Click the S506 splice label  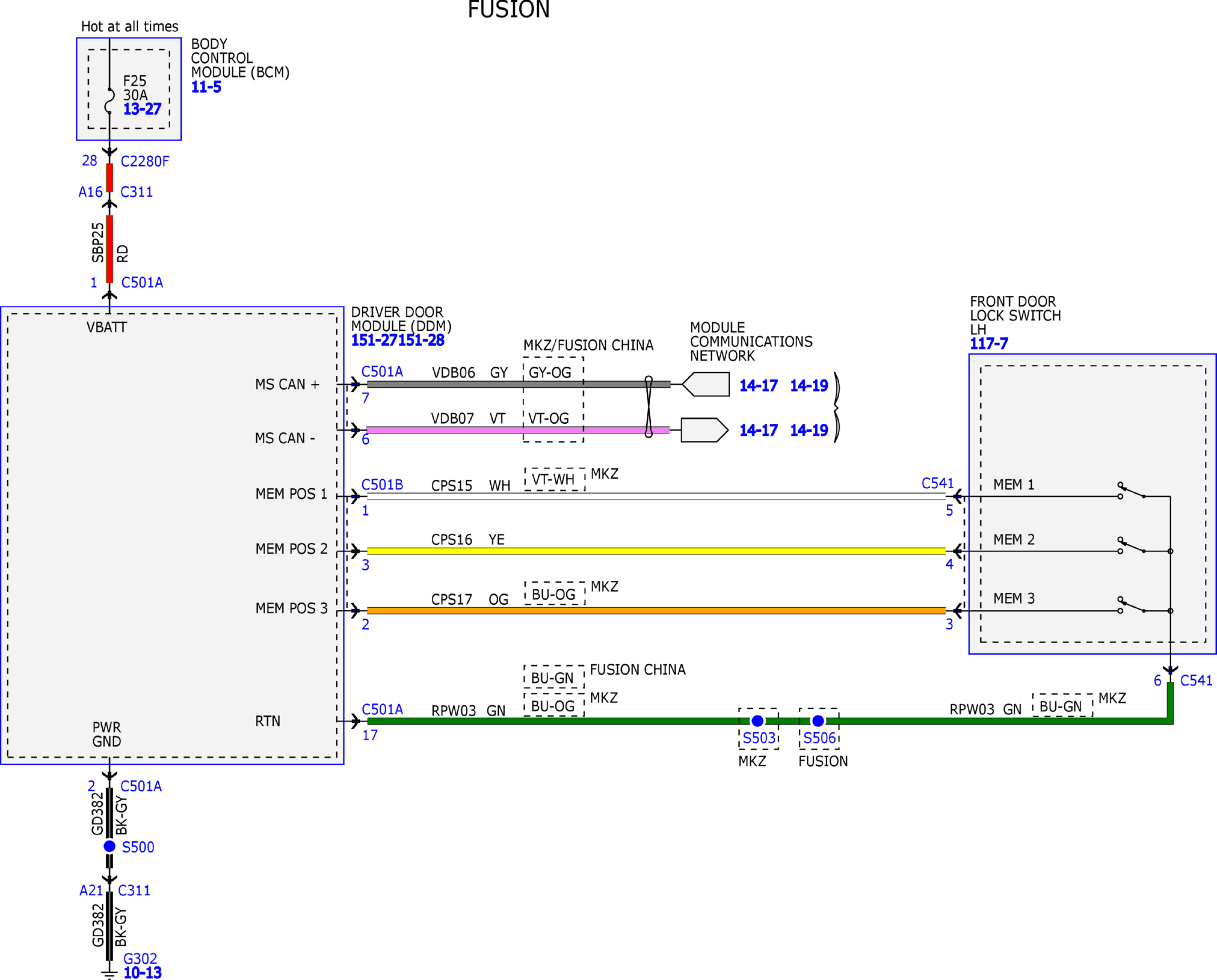tap(819, 738)
